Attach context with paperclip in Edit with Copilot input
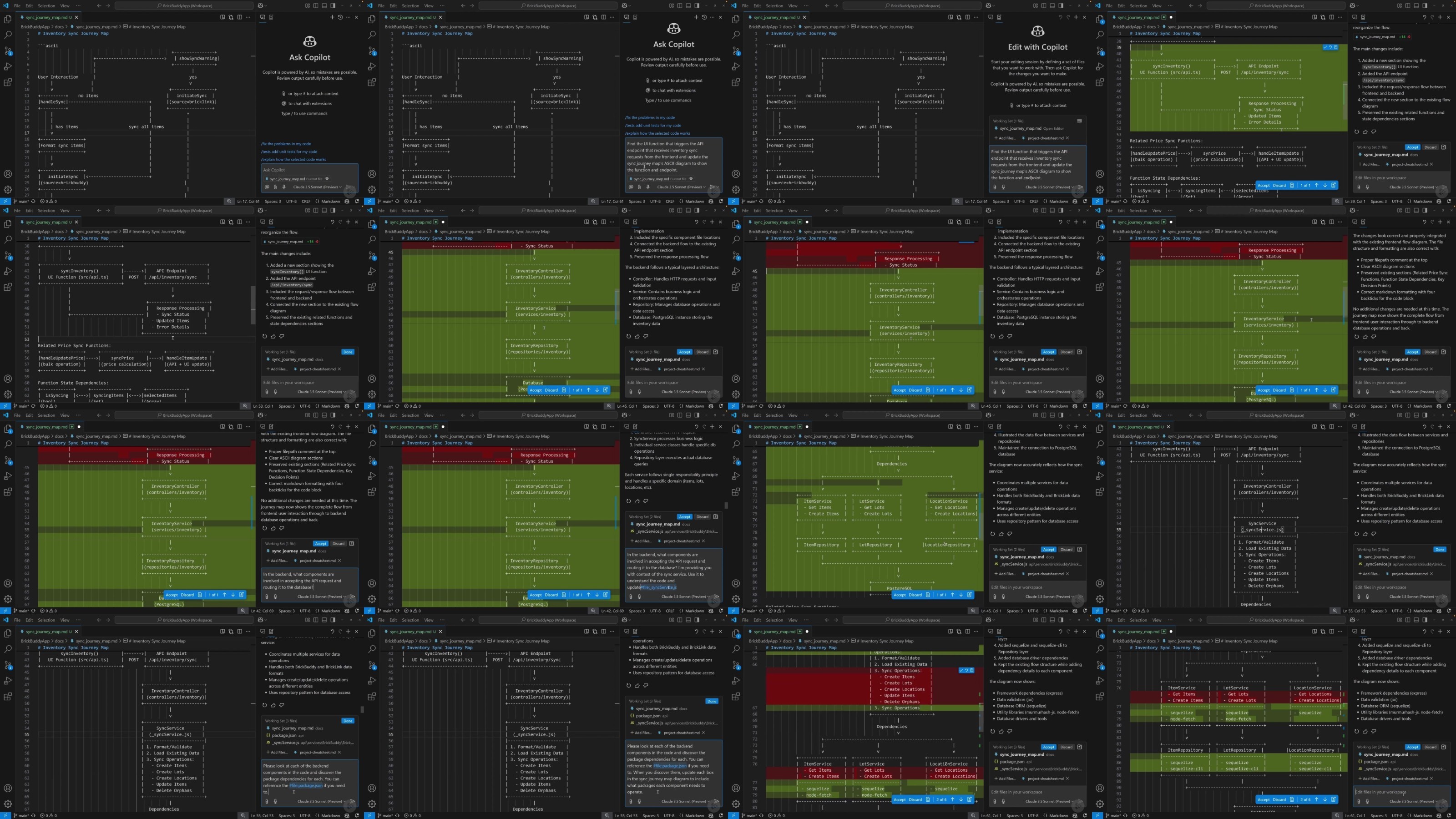Screen dimensions: 1456x819 point(995,187)
